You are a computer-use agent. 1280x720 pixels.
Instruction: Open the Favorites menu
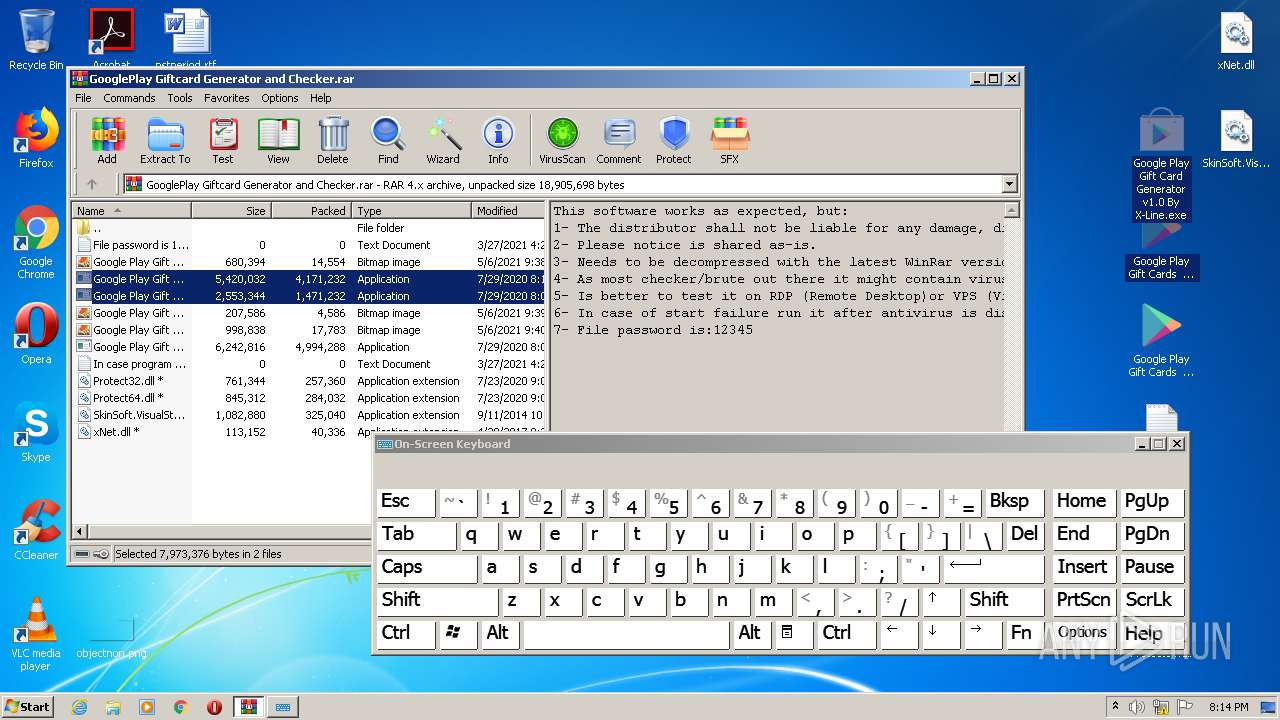[x=227, y=98]
